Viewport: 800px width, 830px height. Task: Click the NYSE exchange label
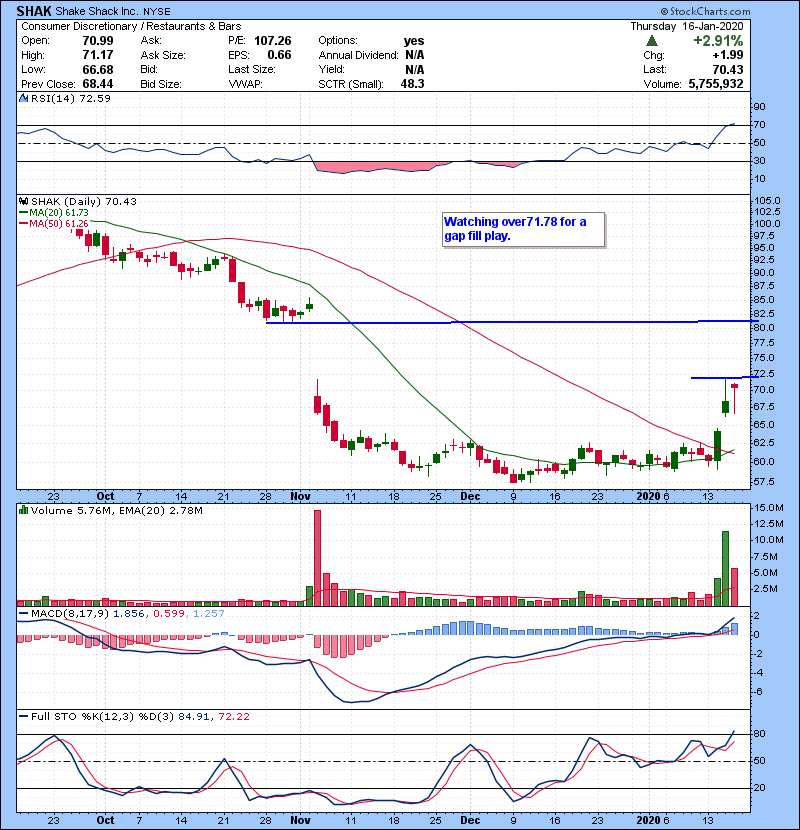click(x=157, y=12)
